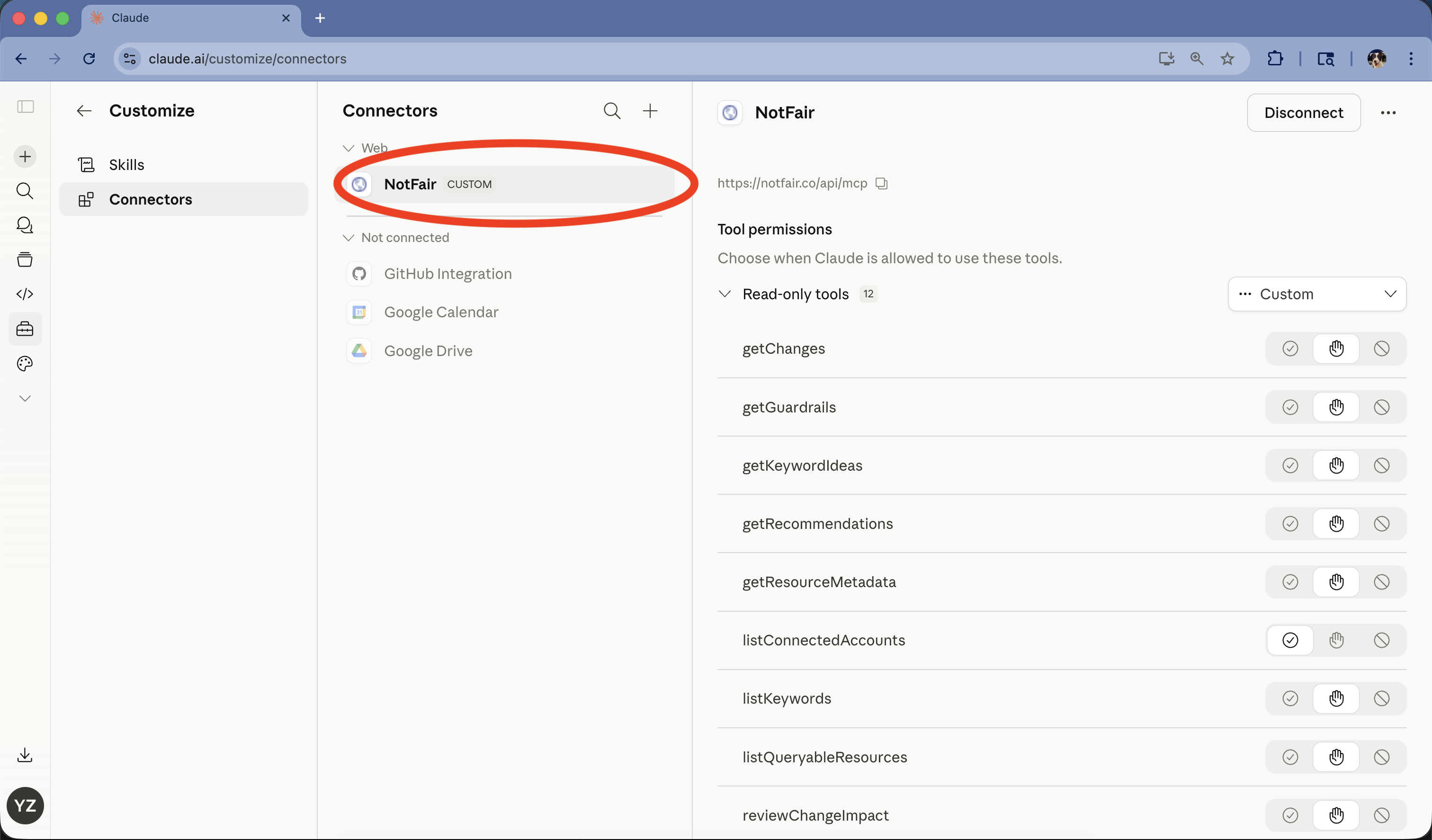
Task: Go back using the Customize arrow
Action: point(84,111)
